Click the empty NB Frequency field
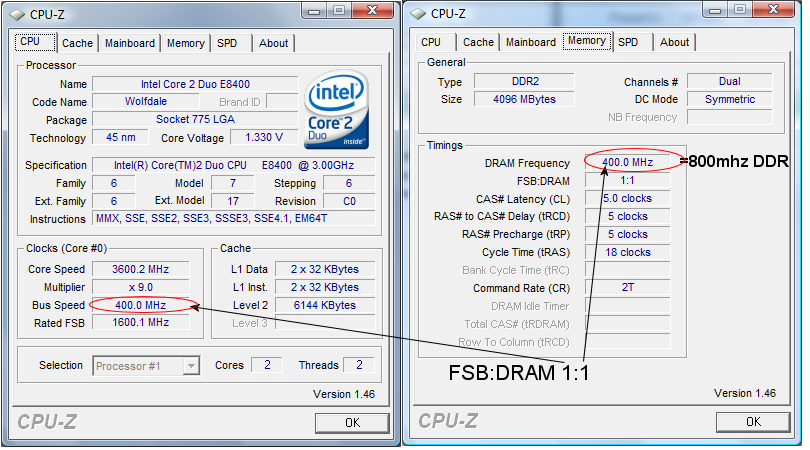 tap(729, 117)
